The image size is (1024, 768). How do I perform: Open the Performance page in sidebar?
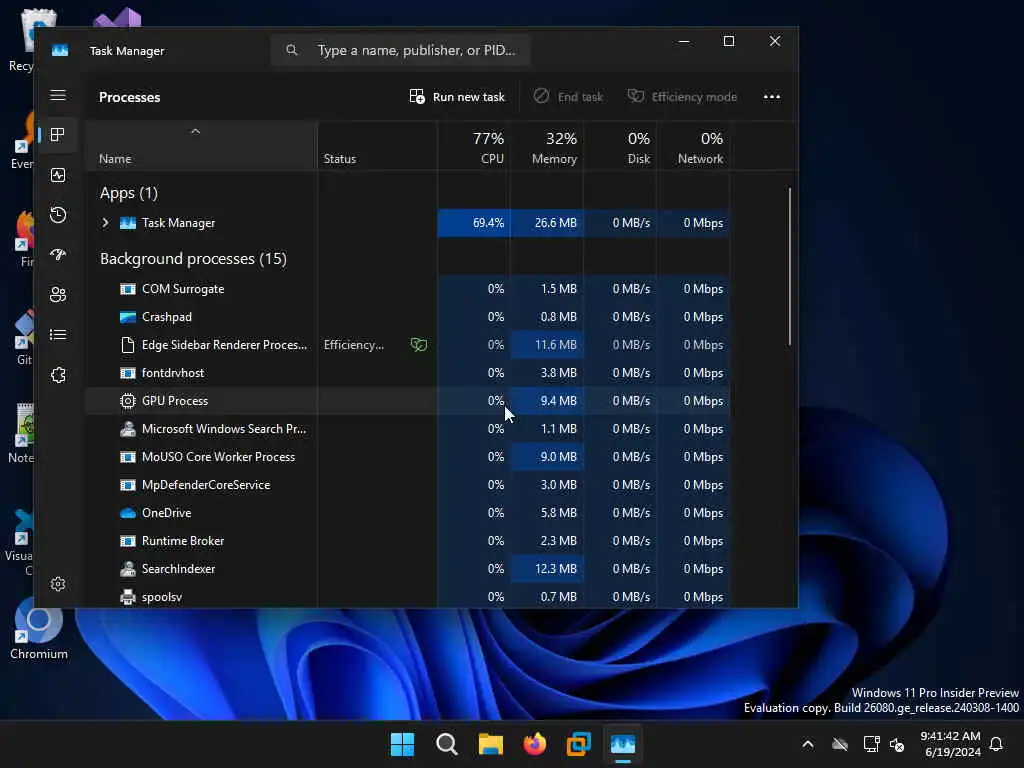57,175
